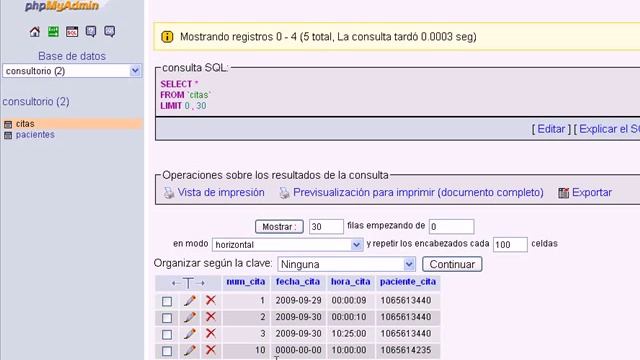Focus the rows count field showing 30
Image resolution: width=640 pixels, height=360 pixels.
(326, 227)
